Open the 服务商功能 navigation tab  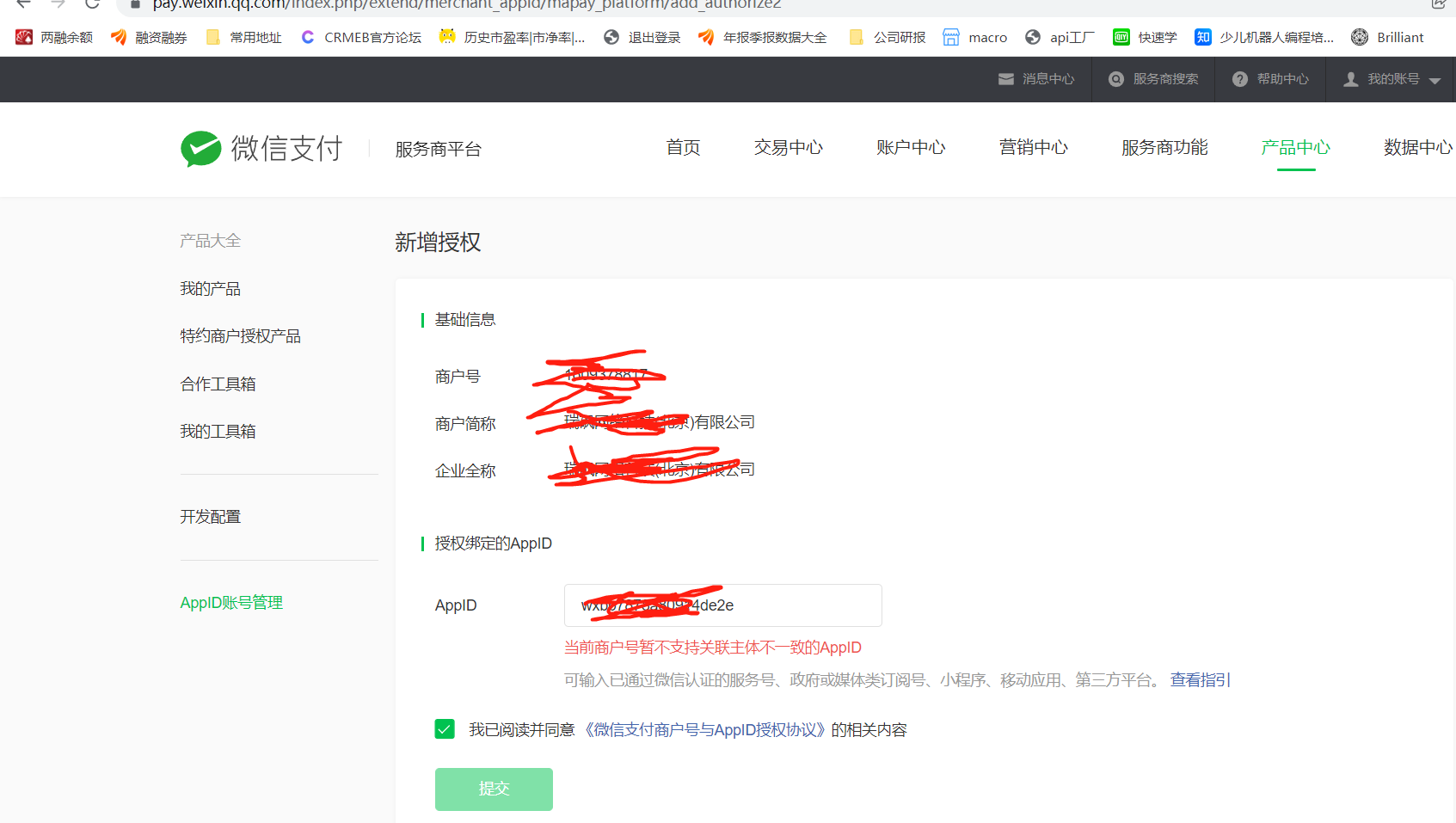pyautogui.click(x=1164, y=148)
